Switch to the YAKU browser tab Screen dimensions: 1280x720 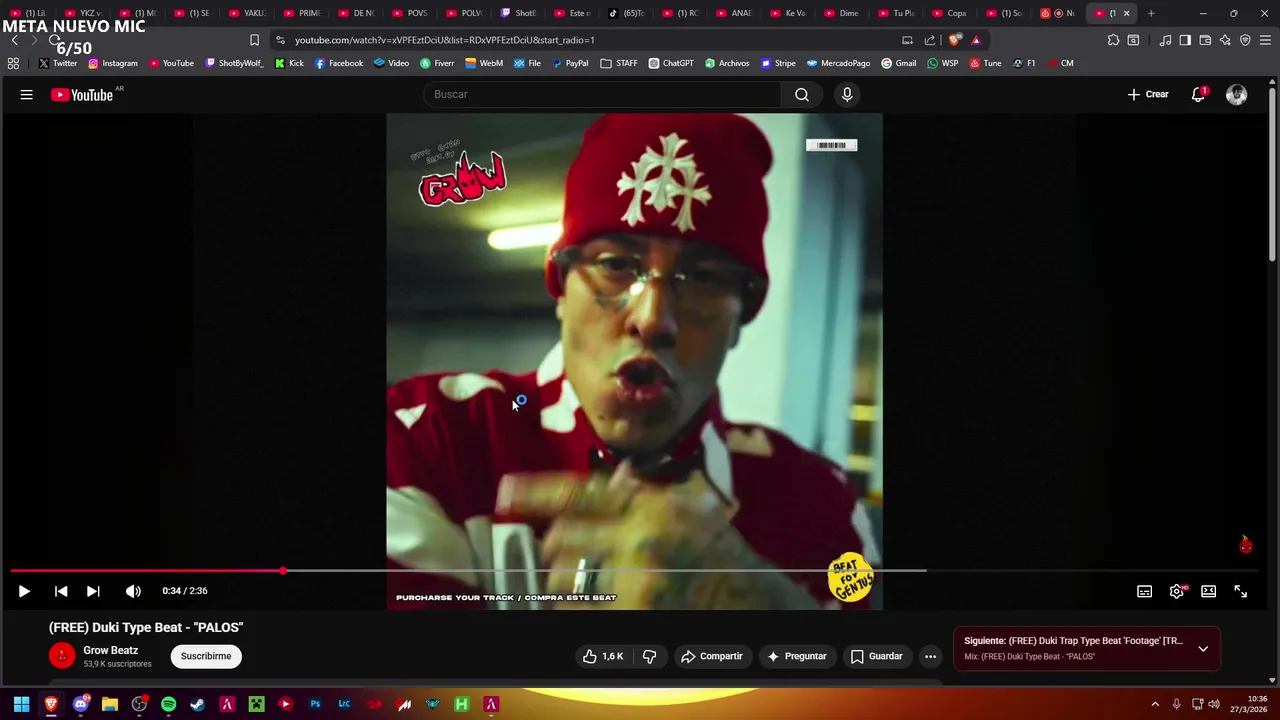(246, 13)
